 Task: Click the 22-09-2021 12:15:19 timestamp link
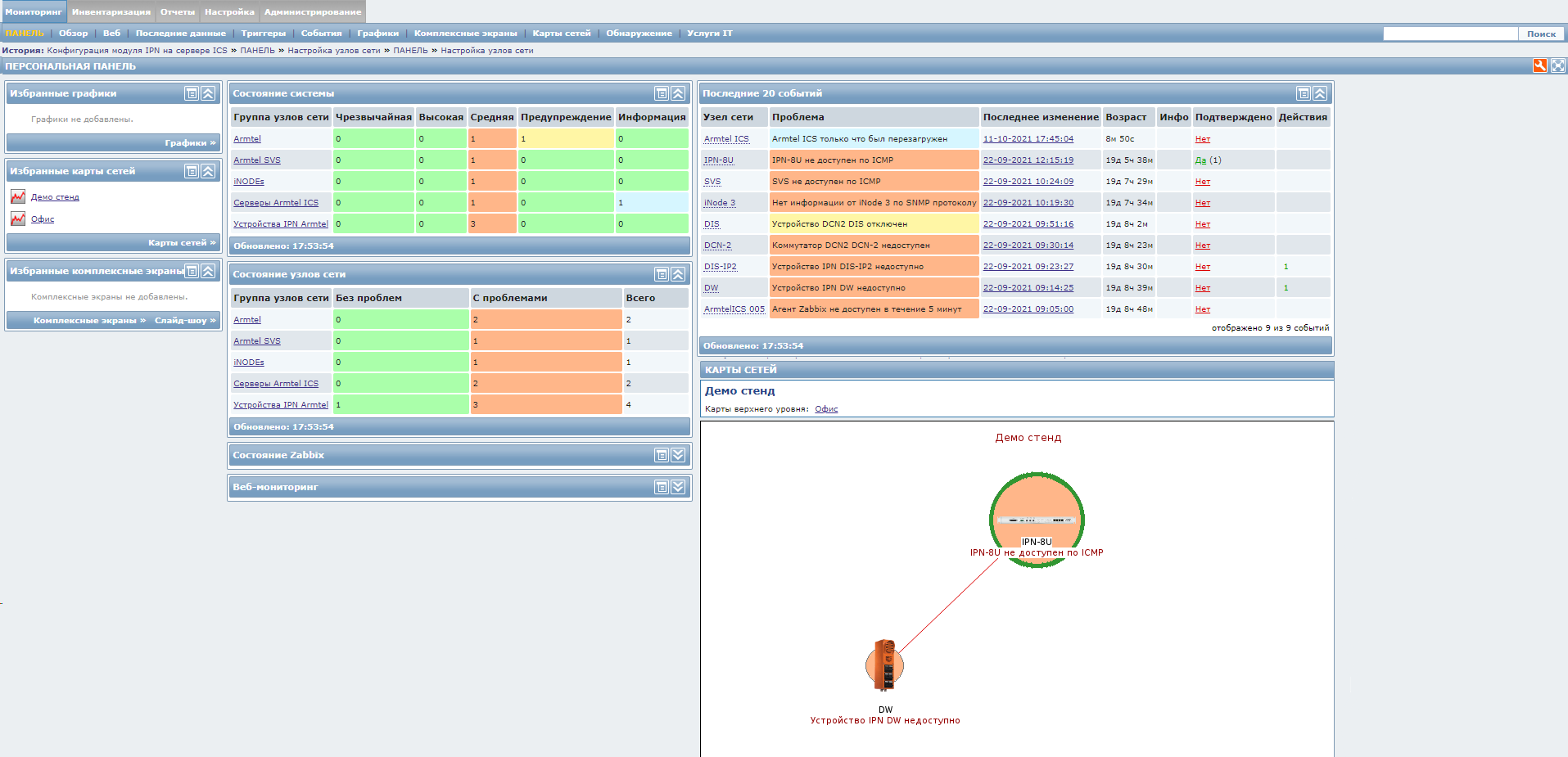point(1028,160)
